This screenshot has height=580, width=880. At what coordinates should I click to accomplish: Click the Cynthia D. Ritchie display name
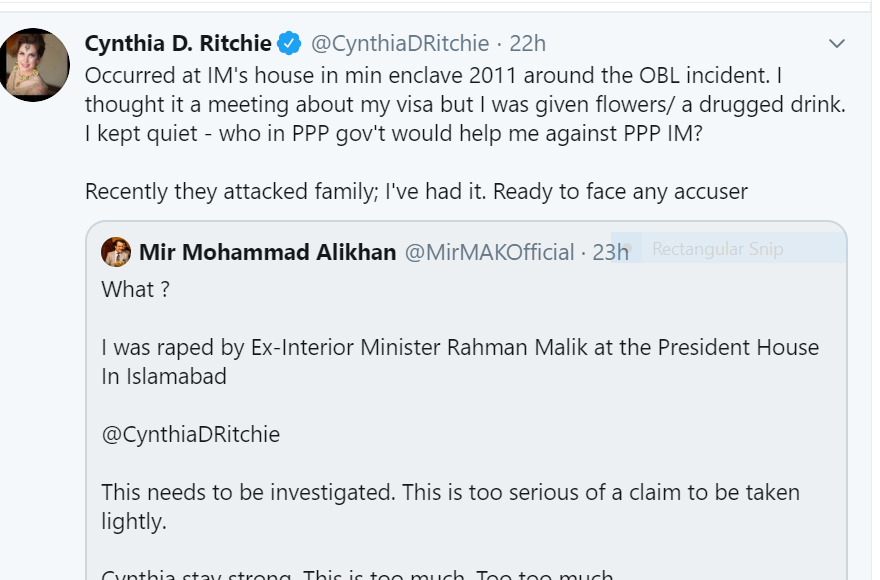click(x=178, y=43)
